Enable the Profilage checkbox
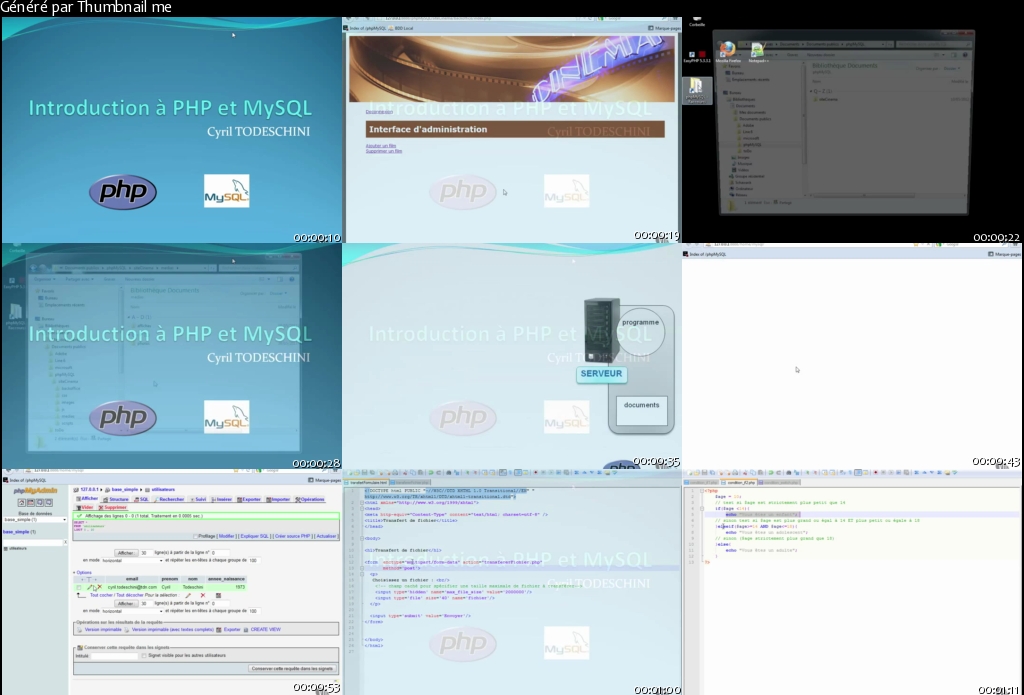The image size is (1024, 695). (x=195, y=536)
